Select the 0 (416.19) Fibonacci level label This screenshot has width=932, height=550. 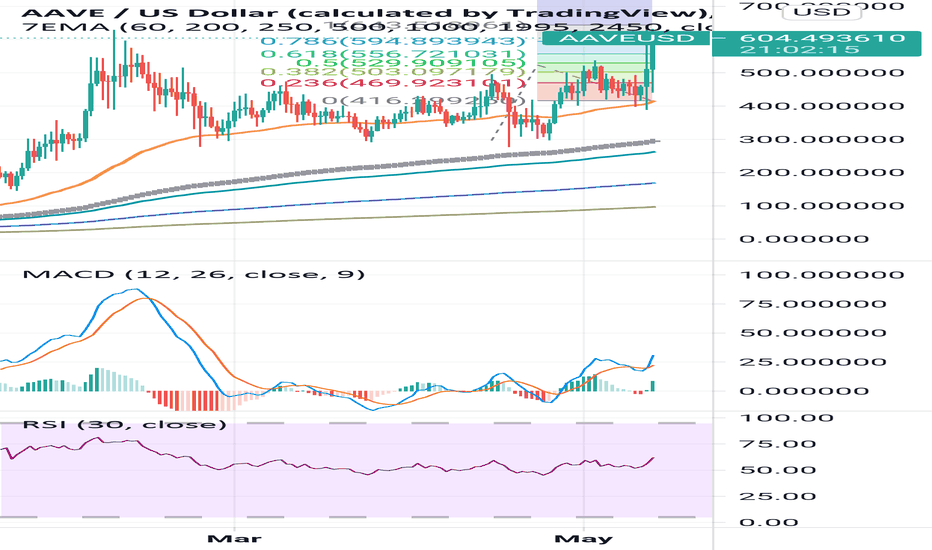(x=424, y=100)
